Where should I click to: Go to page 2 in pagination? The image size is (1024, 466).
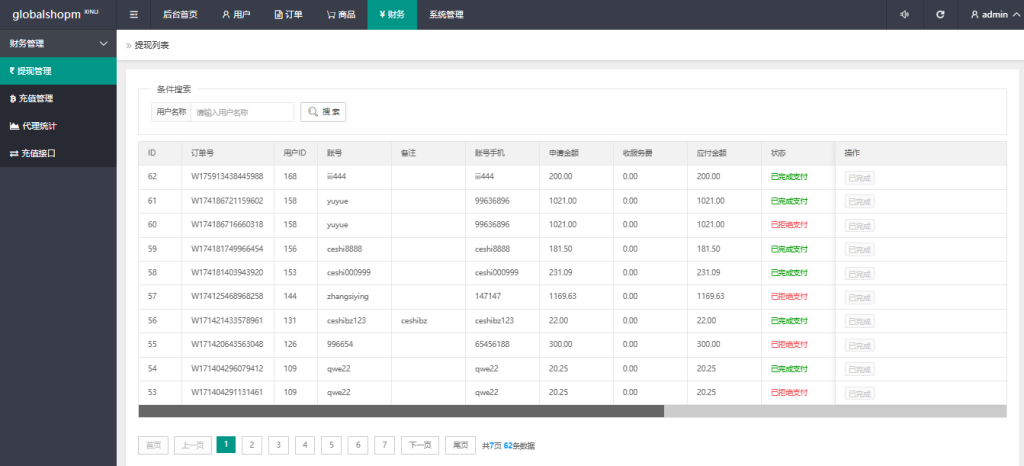pyautogui.click(x=252, y=445)
